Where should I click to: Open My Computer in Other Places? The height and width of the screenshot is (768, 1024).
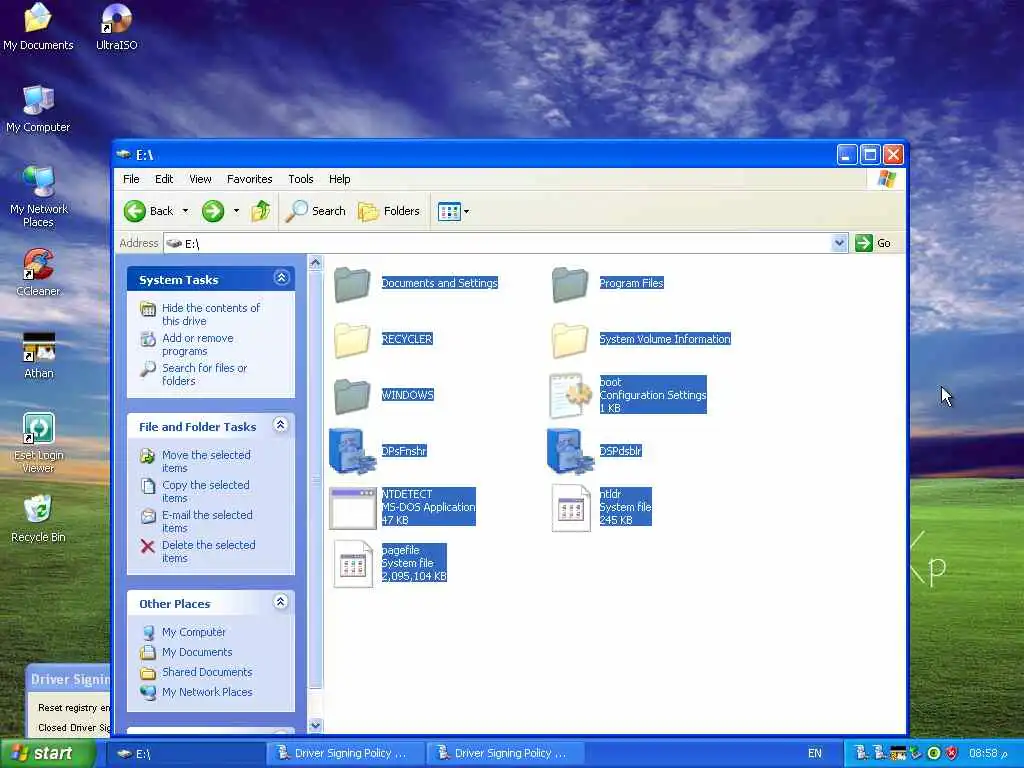[x=193, y=632]
